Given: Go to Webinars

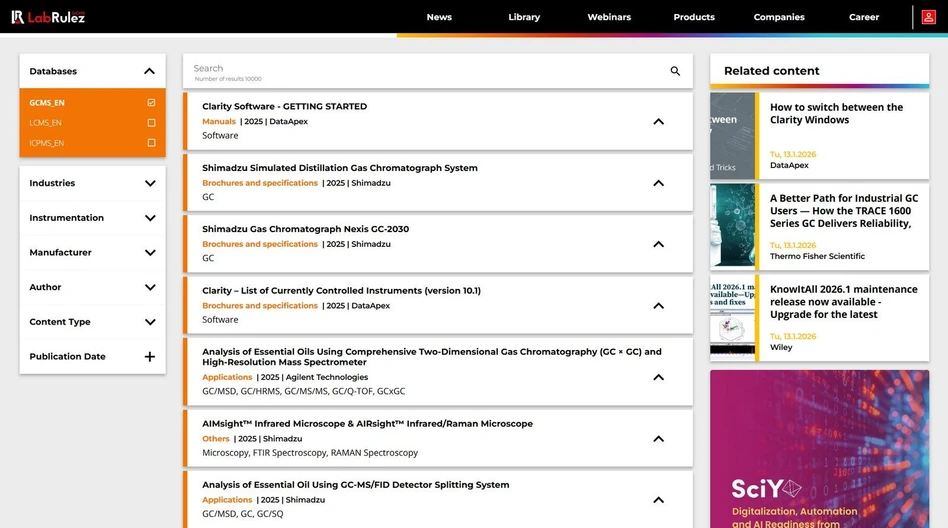Looking at the screenshot, I should [x=609, y=17].
